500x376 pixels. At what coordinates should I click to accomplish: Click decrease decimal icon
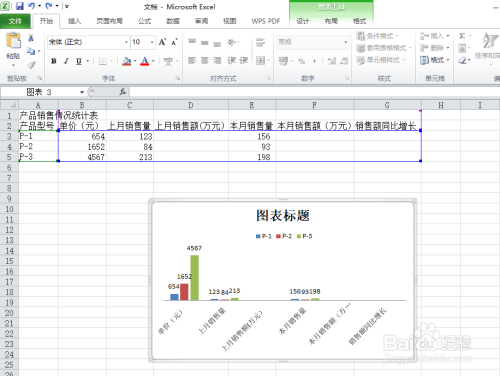pos(344,61)
